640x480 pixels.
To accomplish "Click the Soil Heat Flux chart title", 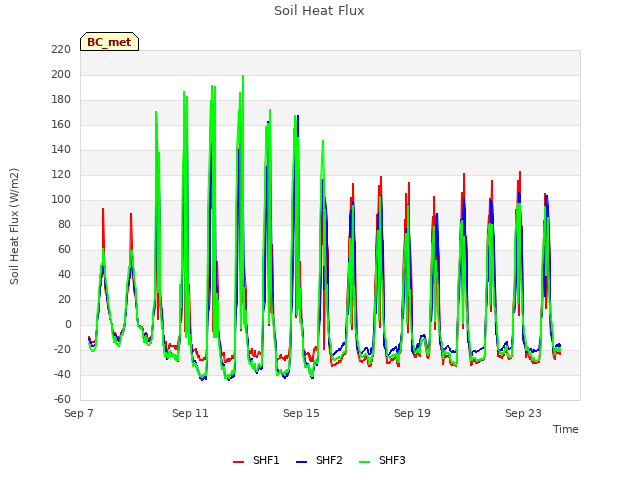I will click(x=319, y=11).
